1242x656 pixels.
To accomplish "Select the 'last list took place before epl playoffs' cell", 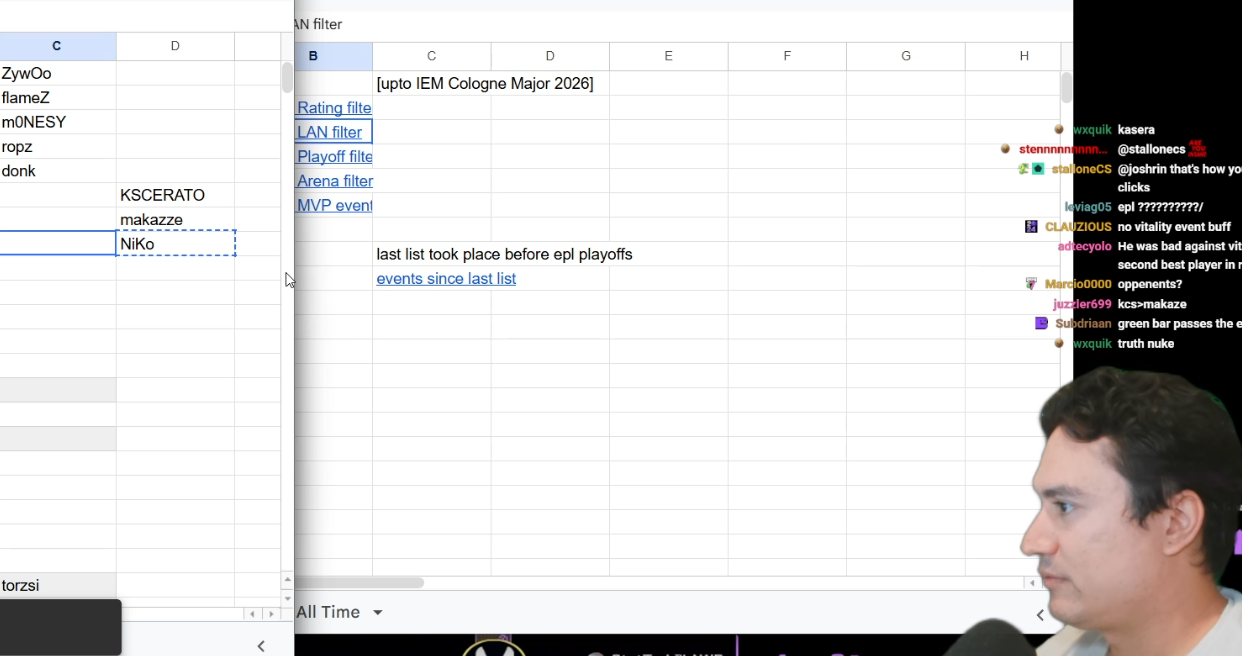I will coord(504,254).
